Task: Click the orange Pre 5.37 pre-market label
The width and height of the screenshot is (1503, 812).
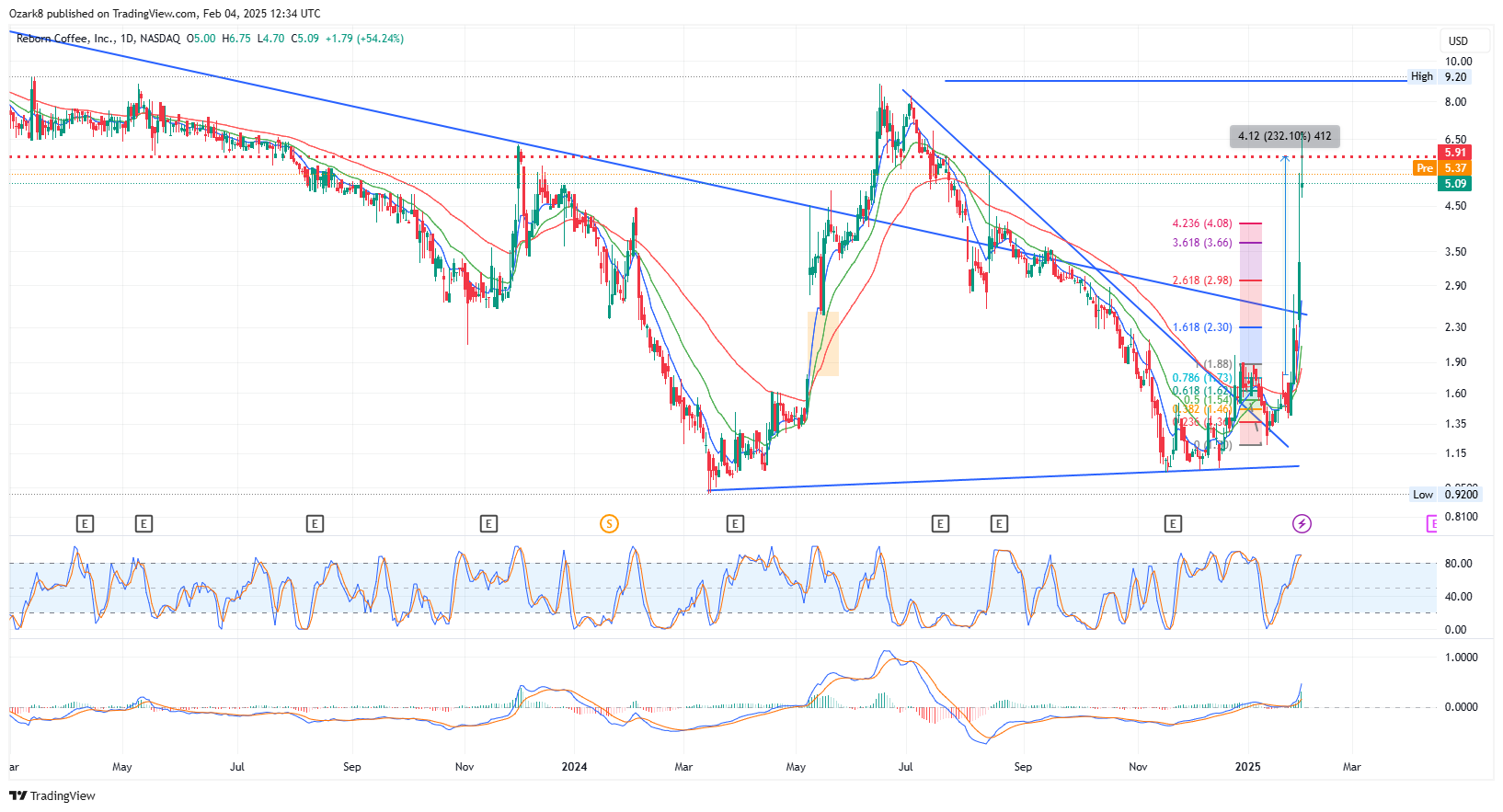Action: (x=1442, y=168)
